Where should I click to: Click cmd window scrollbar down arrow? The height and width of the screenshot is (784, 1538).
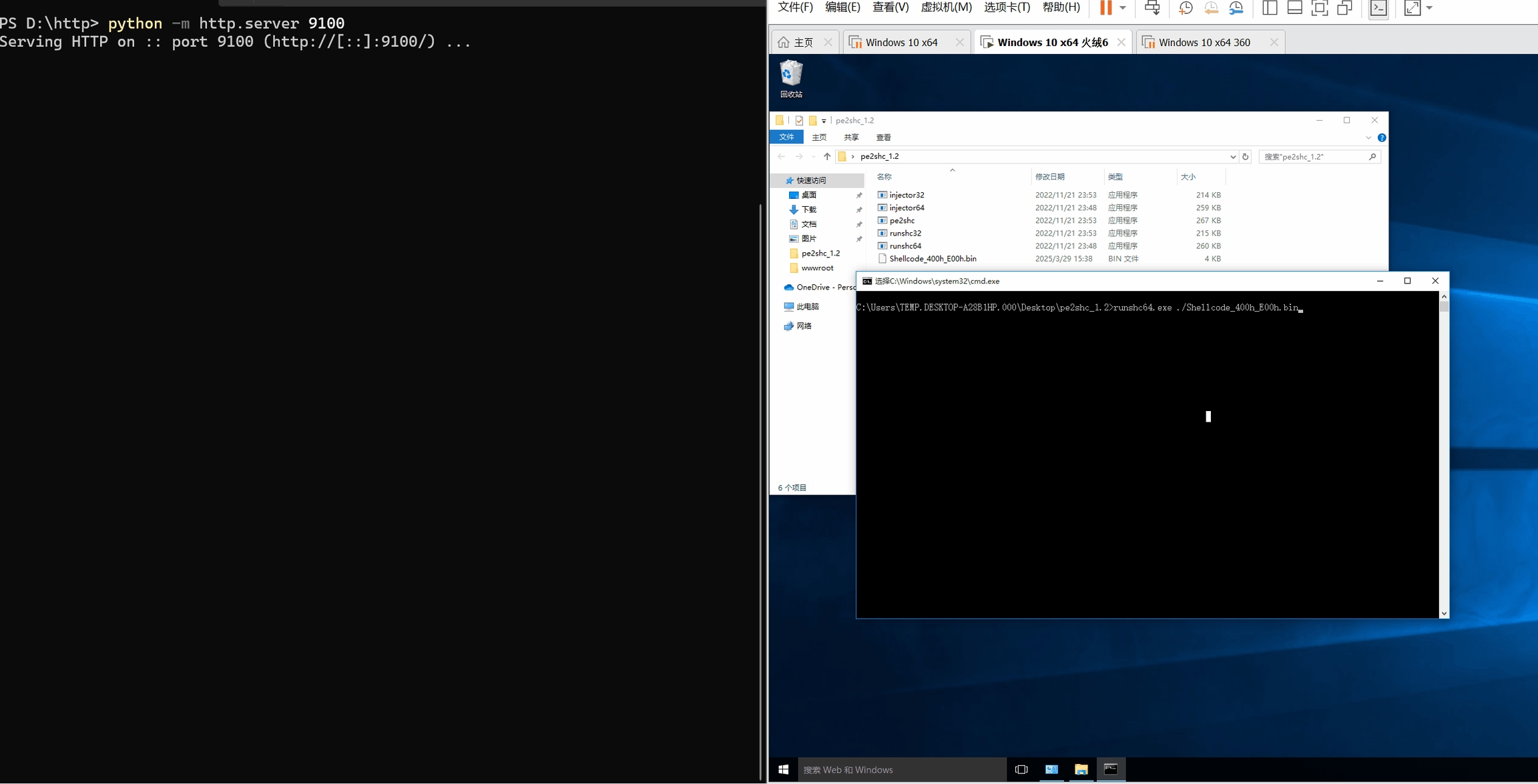(x=1444, y=613)
